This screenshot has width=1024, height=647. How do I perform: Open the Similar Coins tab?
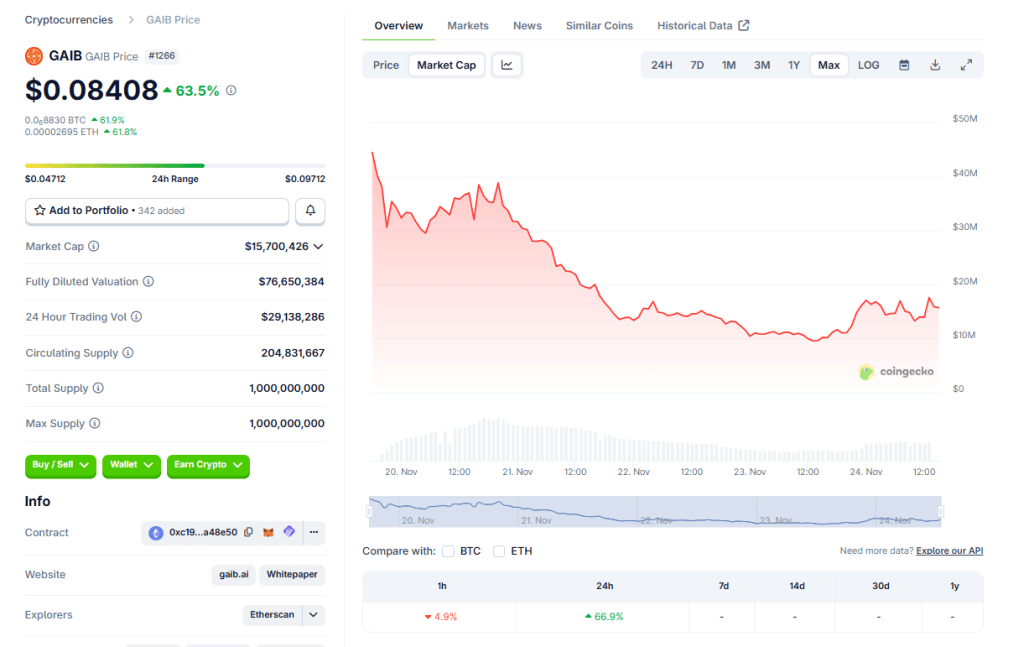[x=599, y=26]
